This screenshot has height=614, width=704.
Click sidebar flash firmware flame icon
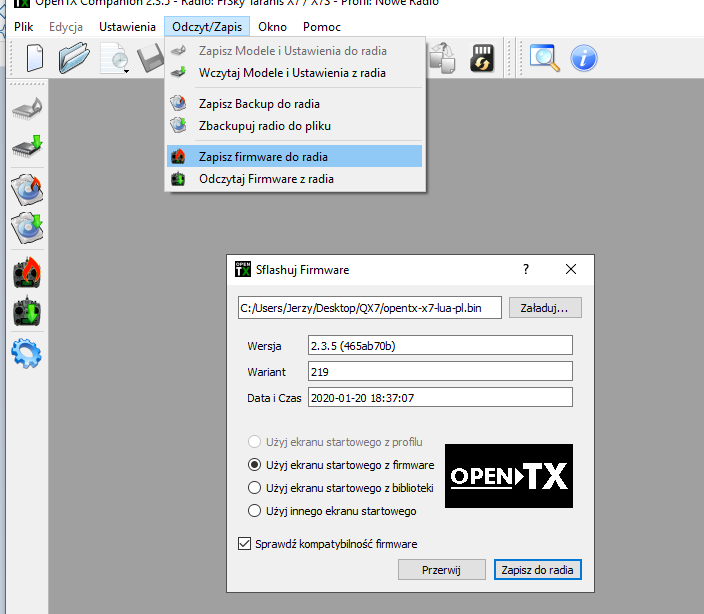27,272
